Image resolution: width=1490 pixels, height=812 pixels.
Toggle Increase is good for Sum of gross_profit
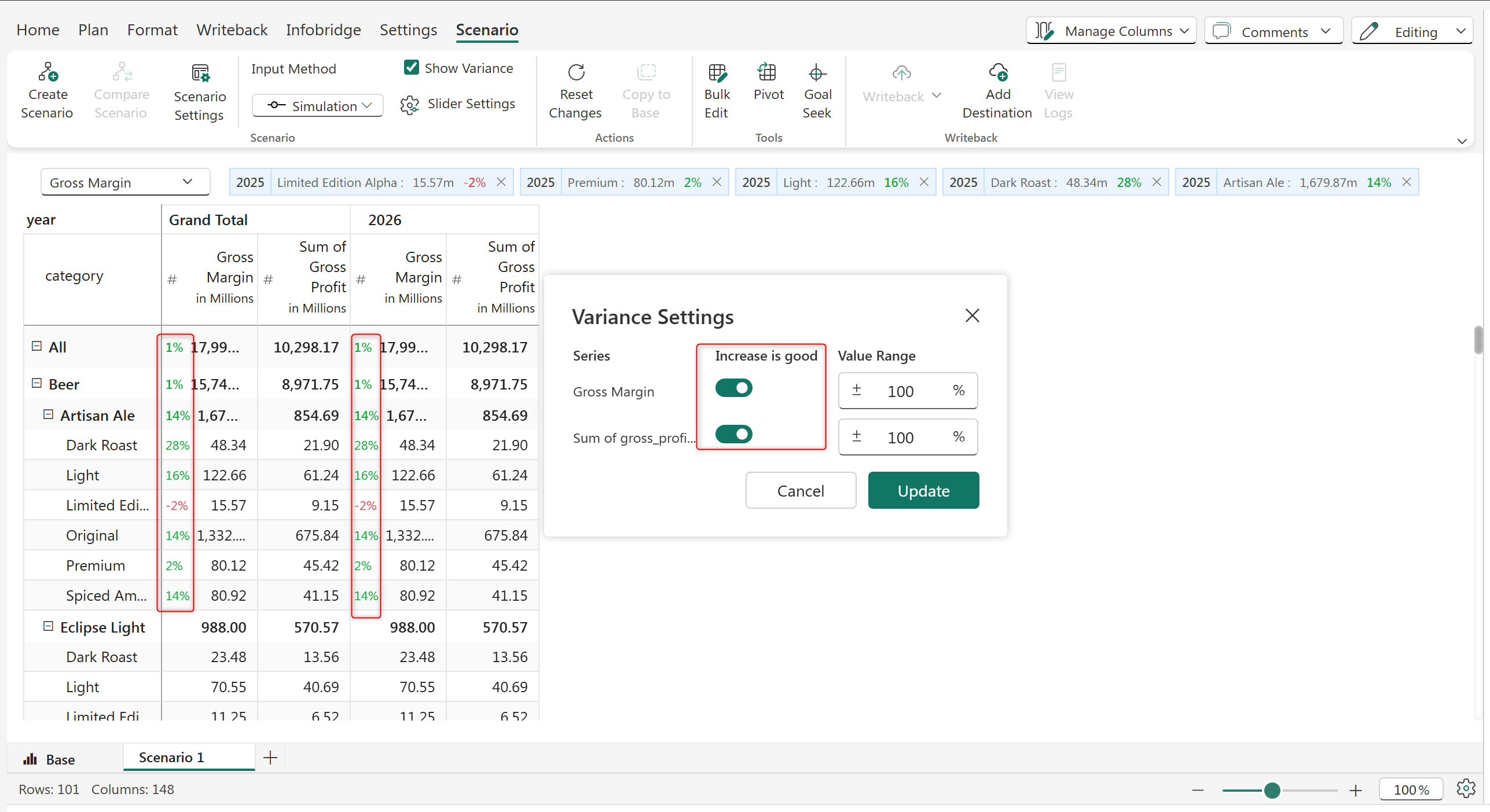pyautogui.click(x=733, y=434)
